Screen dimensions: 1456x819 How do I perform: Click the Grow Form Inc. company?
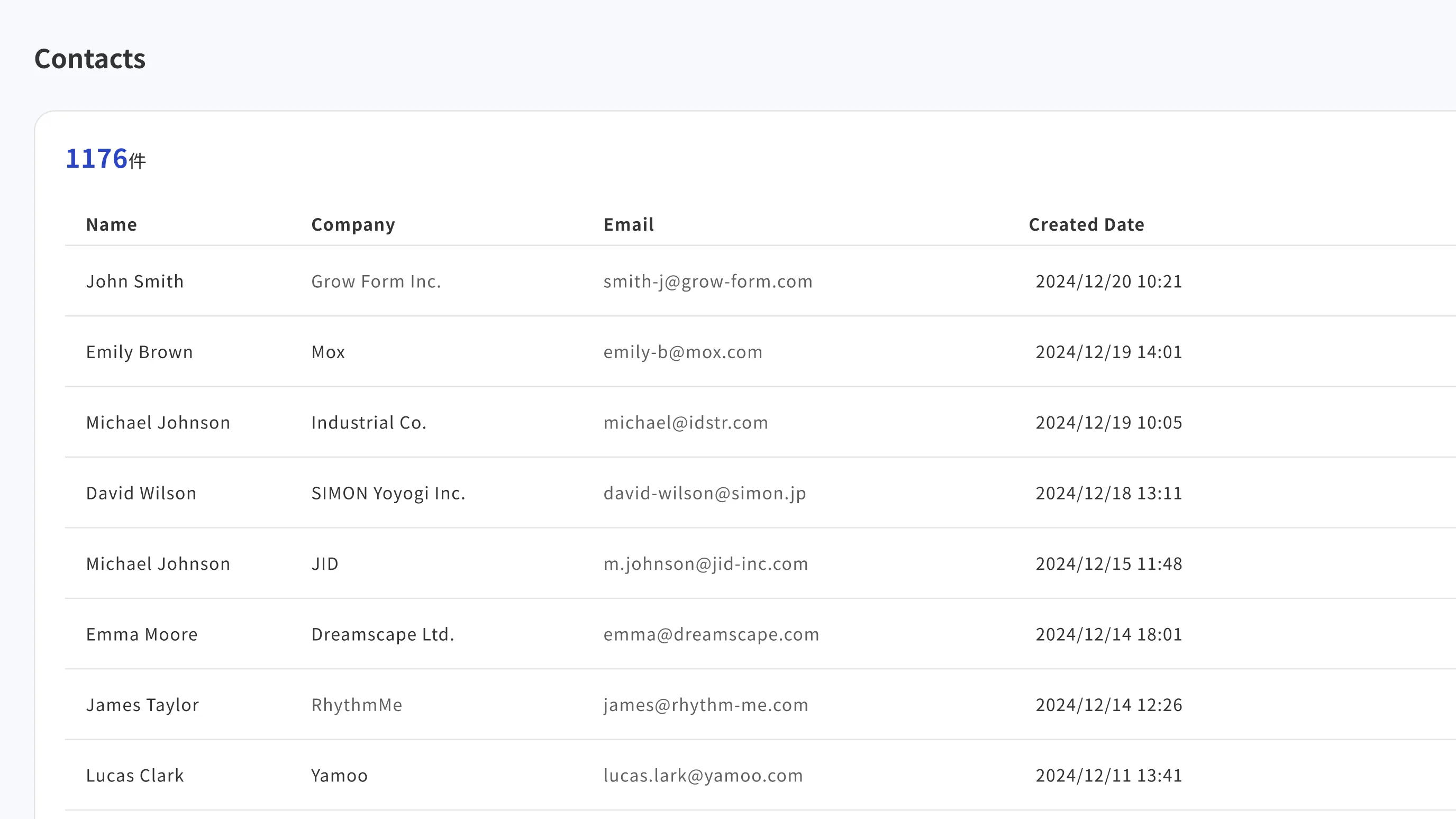(376, 281)
